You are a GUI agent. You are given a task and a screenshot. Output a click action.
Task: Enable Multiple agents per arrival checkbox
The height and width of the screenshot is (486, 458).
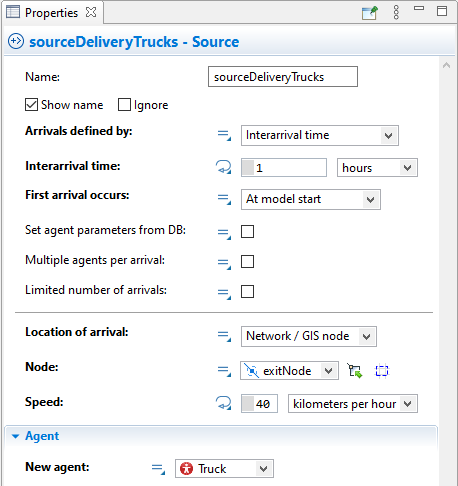coord(247,261)
